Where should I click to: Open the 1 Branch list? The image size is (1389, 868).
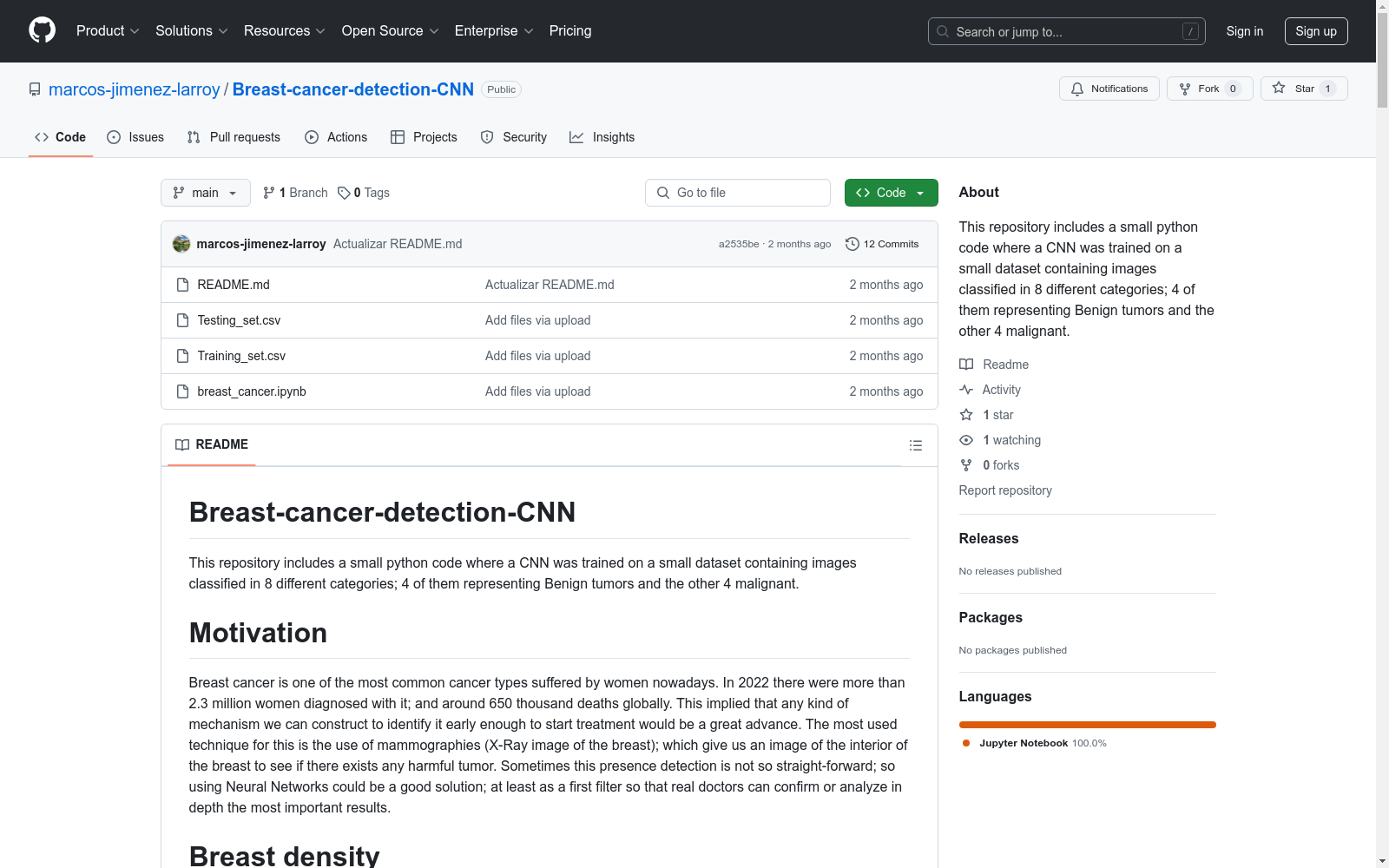point(295,193)
